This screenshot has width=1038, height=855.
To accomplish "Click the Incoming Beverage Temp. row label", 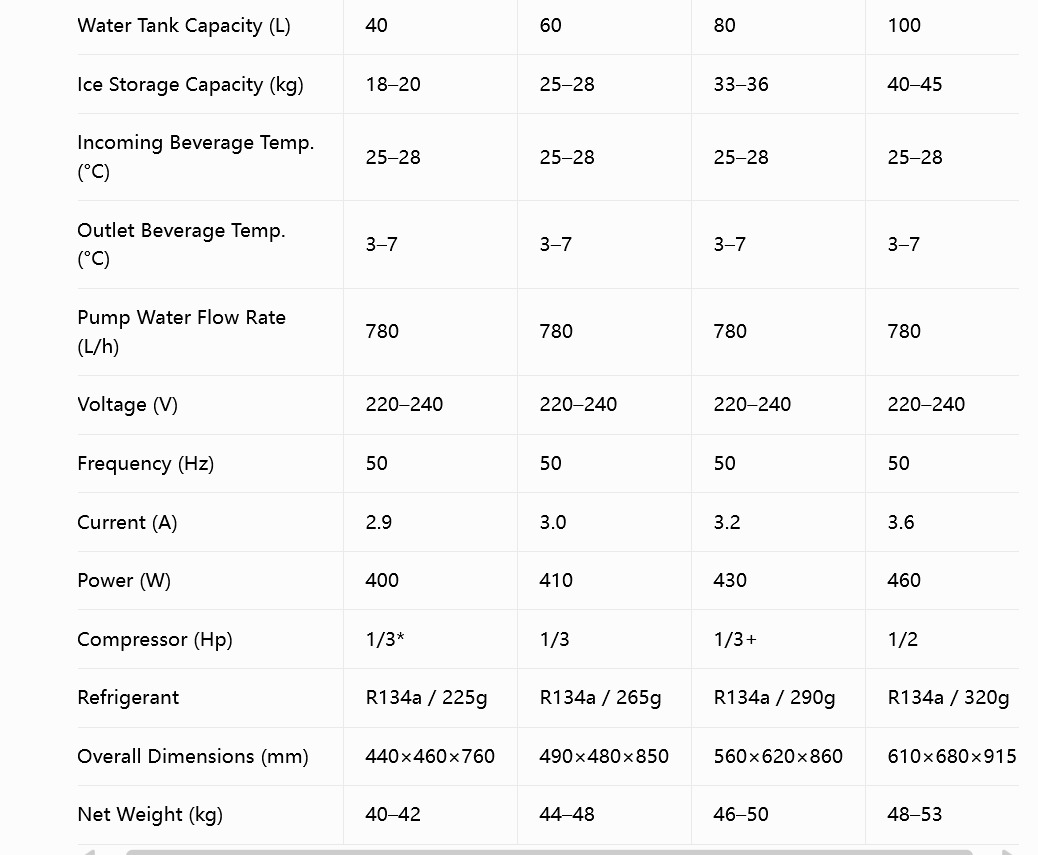I will click(x=195, y=157).
